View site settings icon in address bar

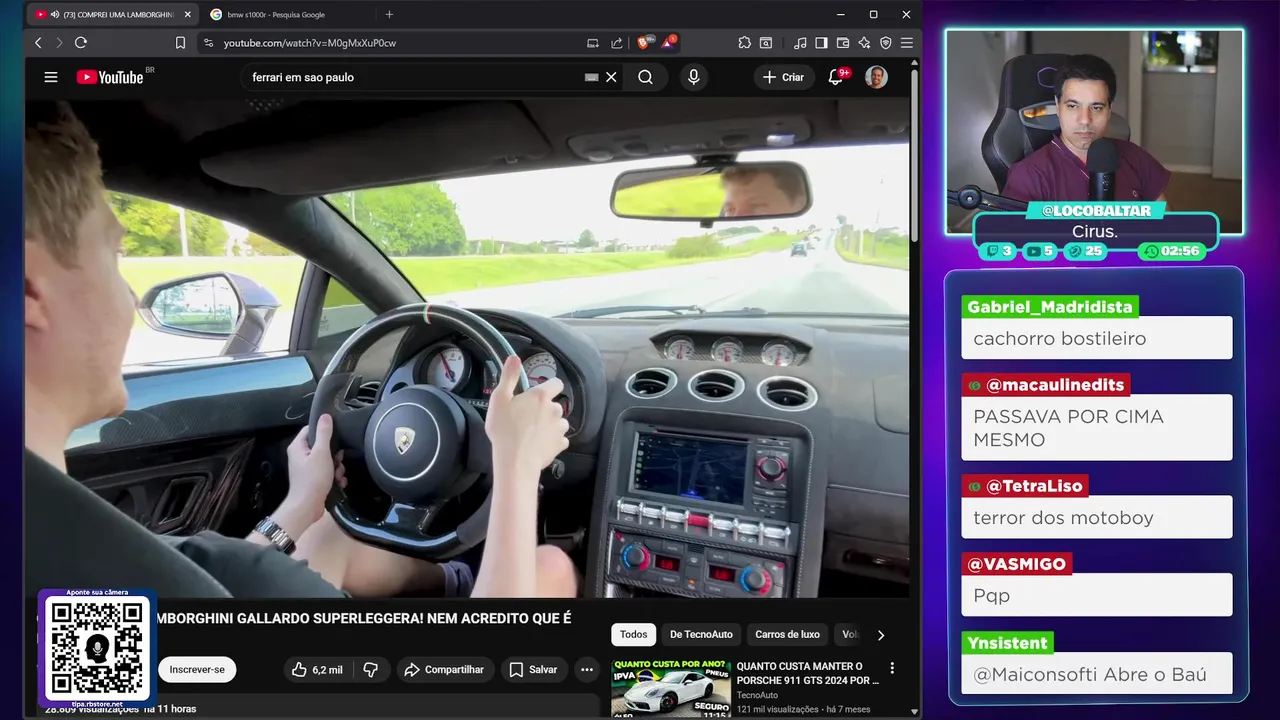click(x=208, y=43)
